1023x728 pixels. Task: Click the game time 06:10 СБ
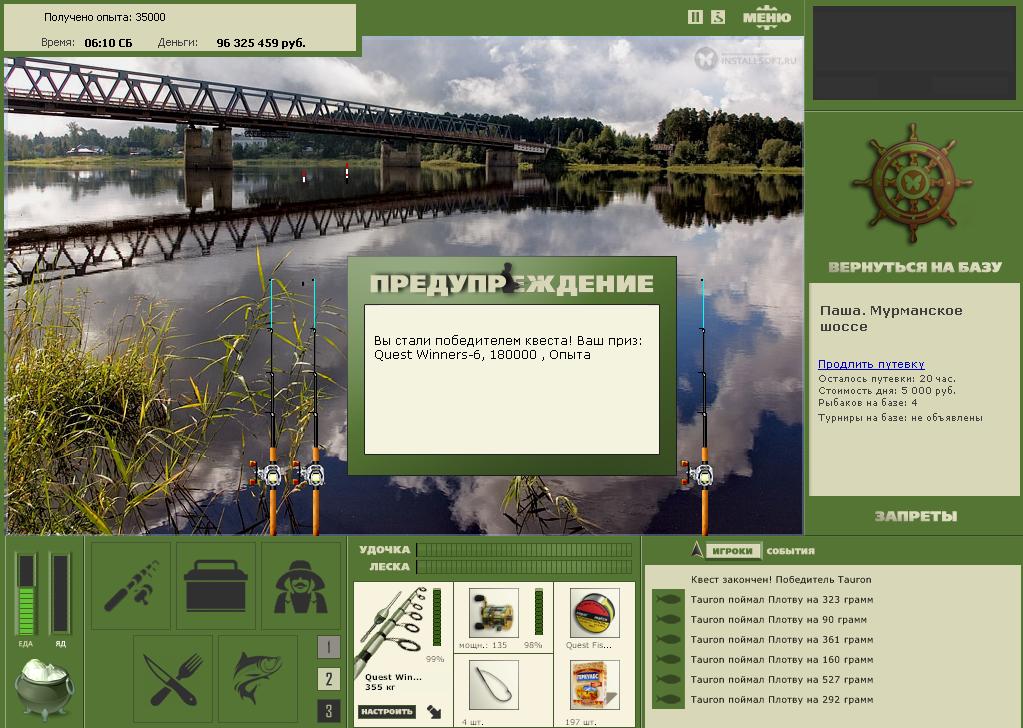(x=108, y=43)
